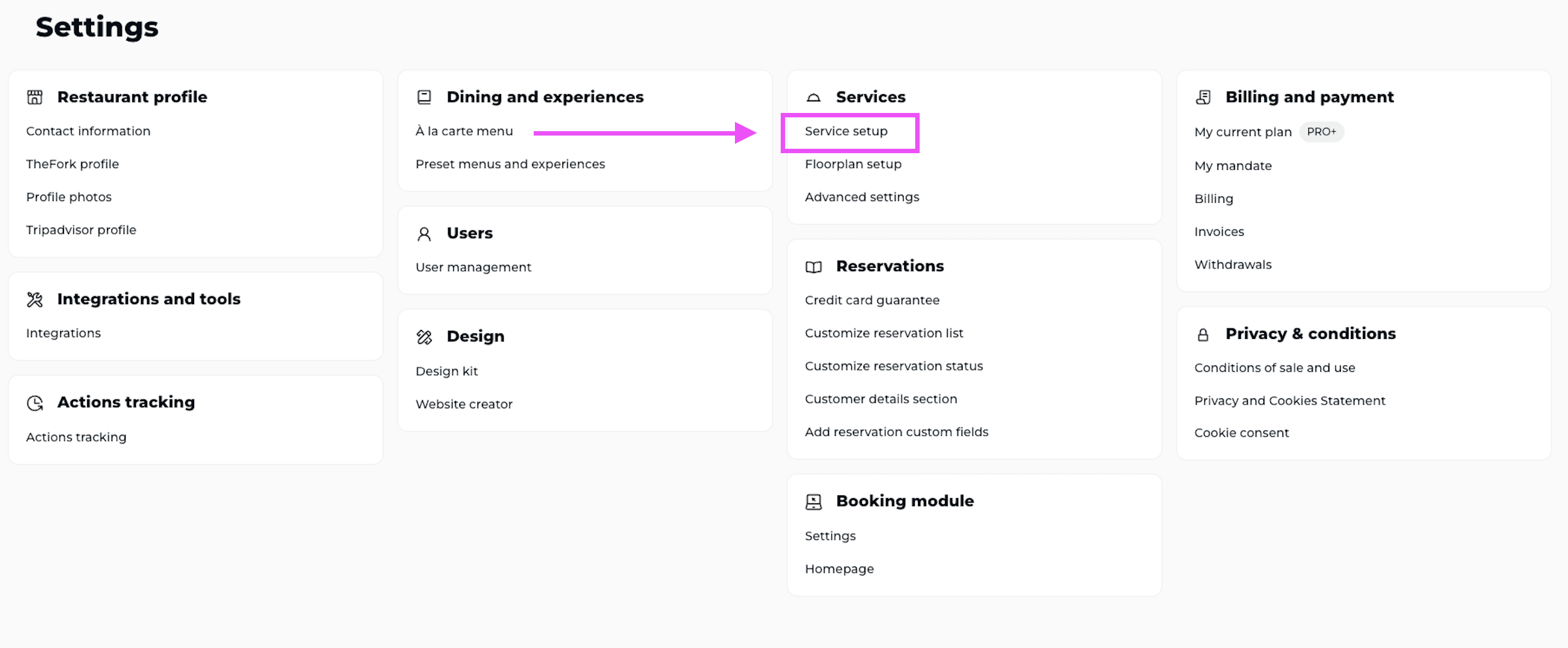
Task: Select Add reservation custom fields
Action: (896, 431)
